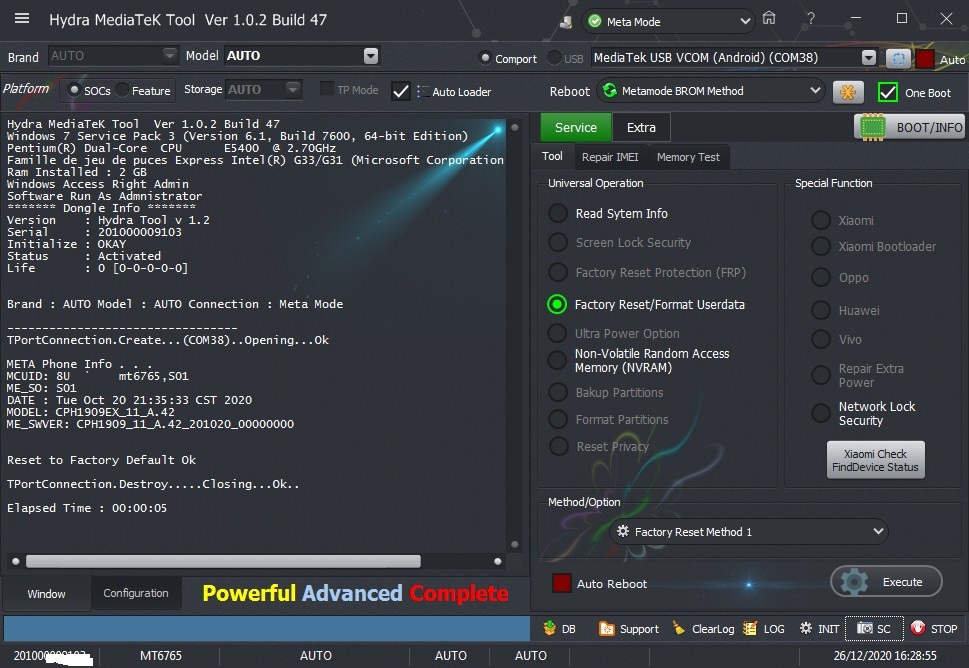Select Read Sytem Info option

557,213
